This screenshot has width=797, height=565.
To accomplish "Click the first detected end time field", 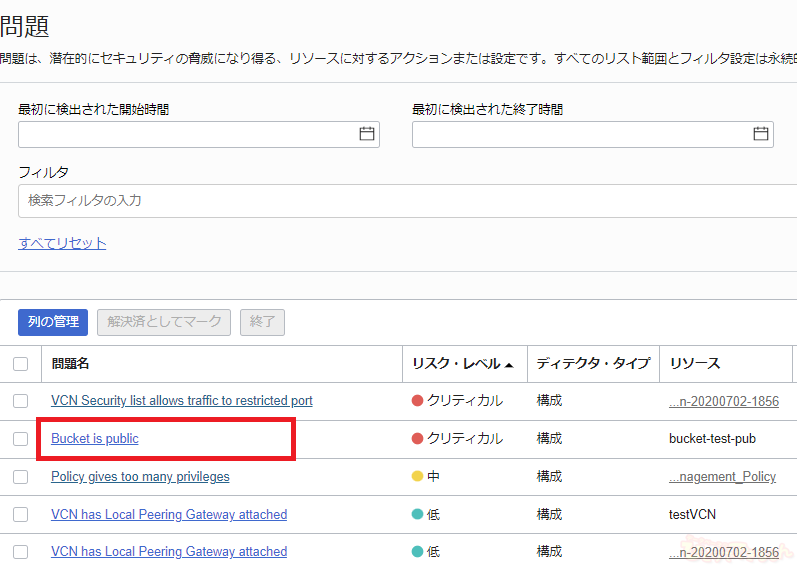I will point(580,134).
